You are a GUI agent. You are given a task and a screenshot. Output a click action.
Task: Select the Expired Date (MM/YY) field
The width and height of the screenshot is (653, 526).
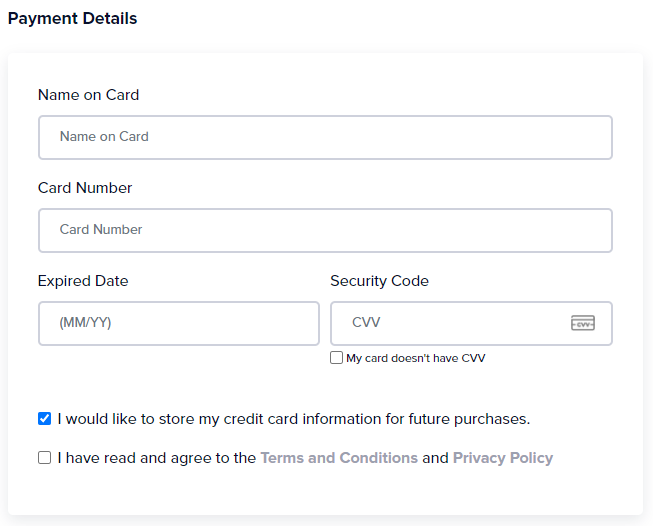point(179,324)
